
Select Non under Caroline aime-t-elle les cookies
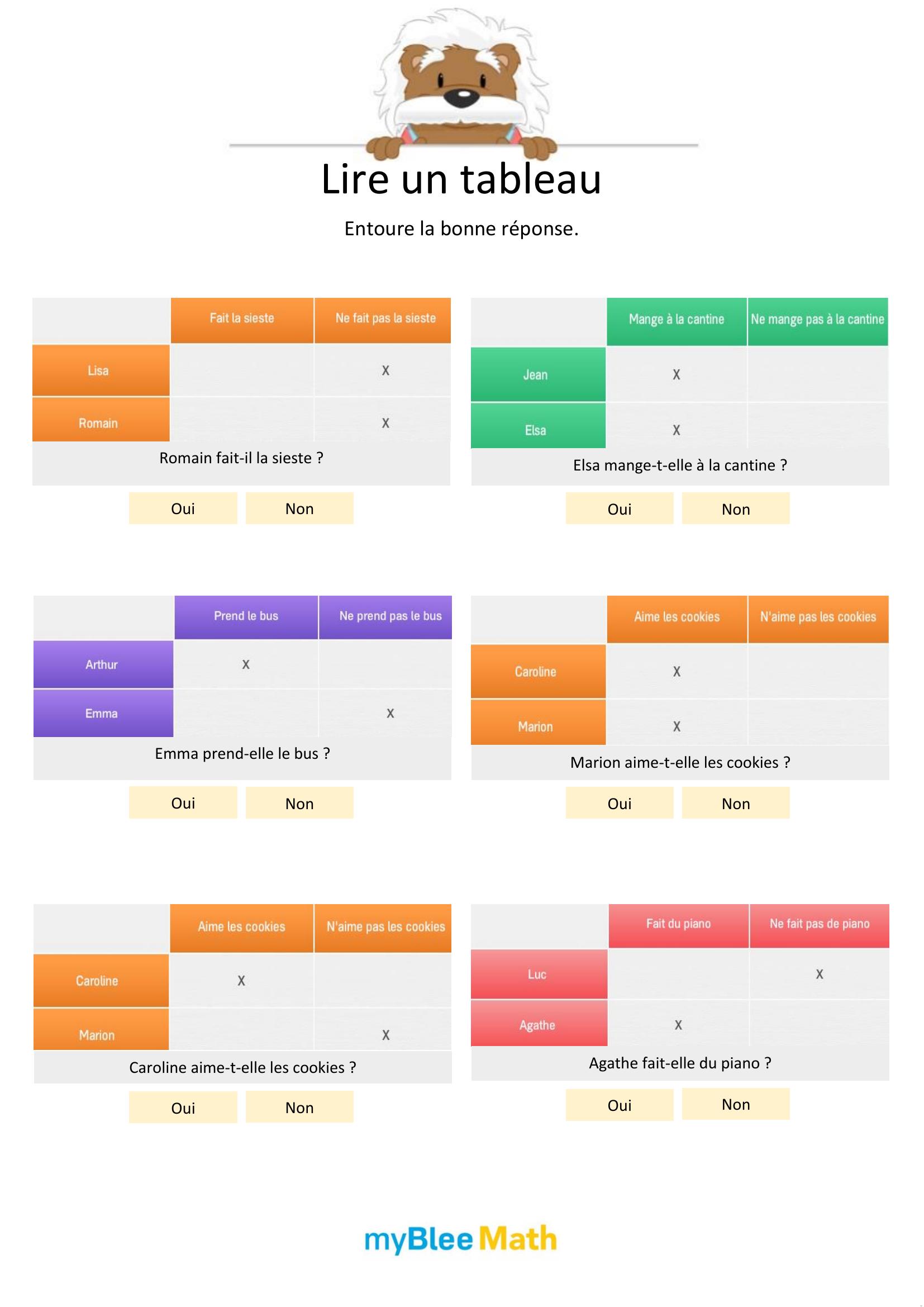[299, 1107]
